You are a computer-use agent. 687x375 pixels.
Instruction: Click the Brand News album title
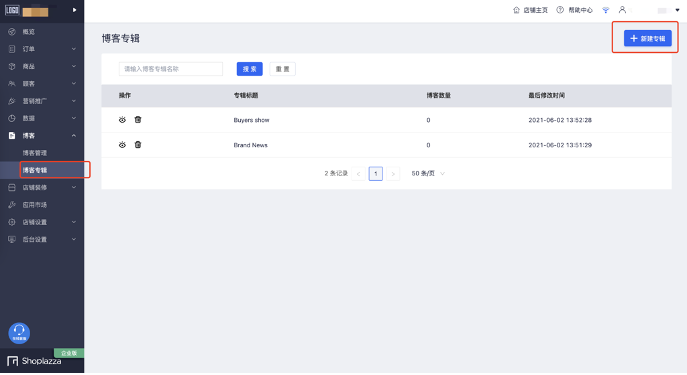[251, 145]
